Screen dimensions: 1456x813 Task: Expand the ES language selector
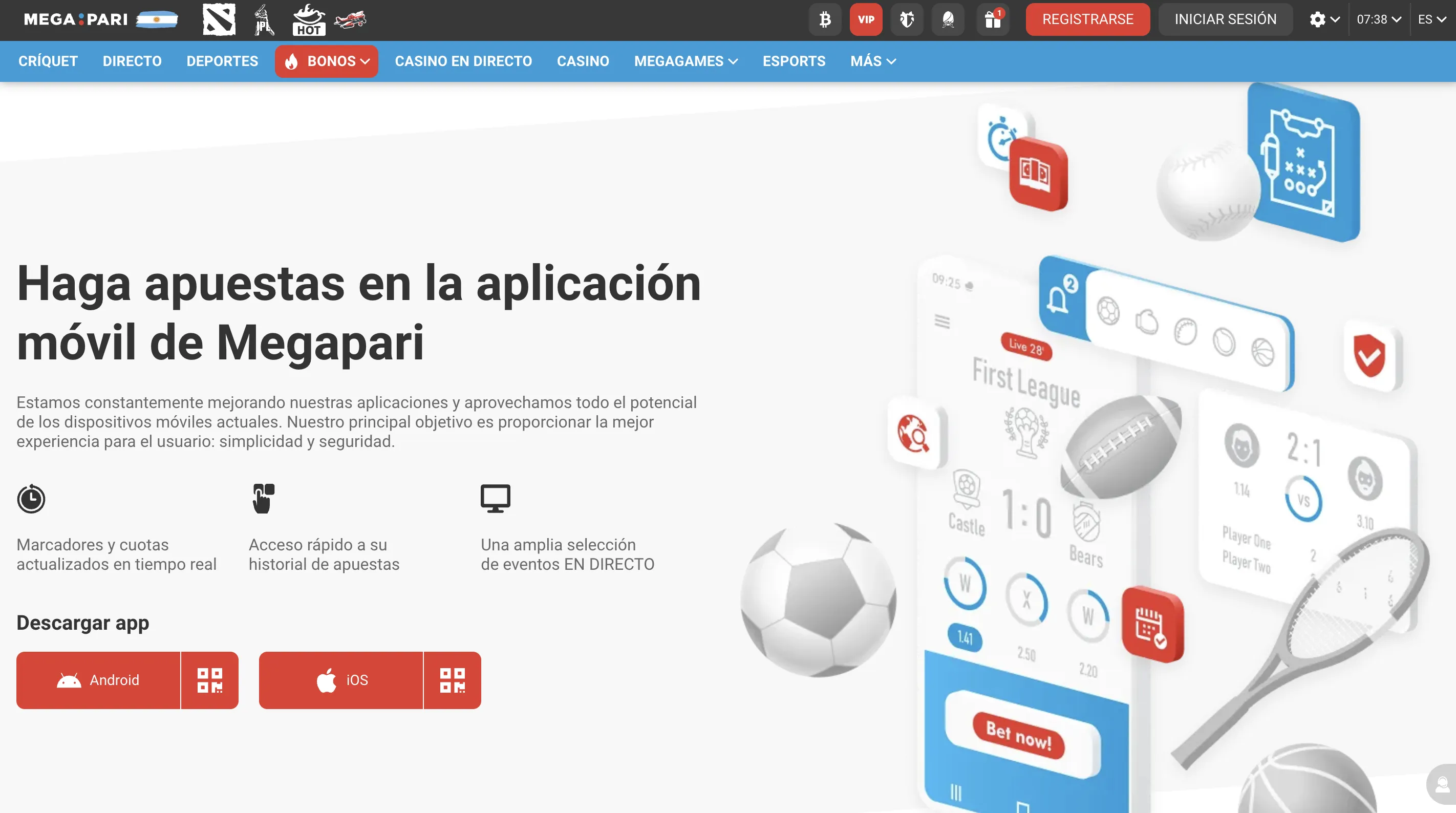click(x=1429, y=19)
